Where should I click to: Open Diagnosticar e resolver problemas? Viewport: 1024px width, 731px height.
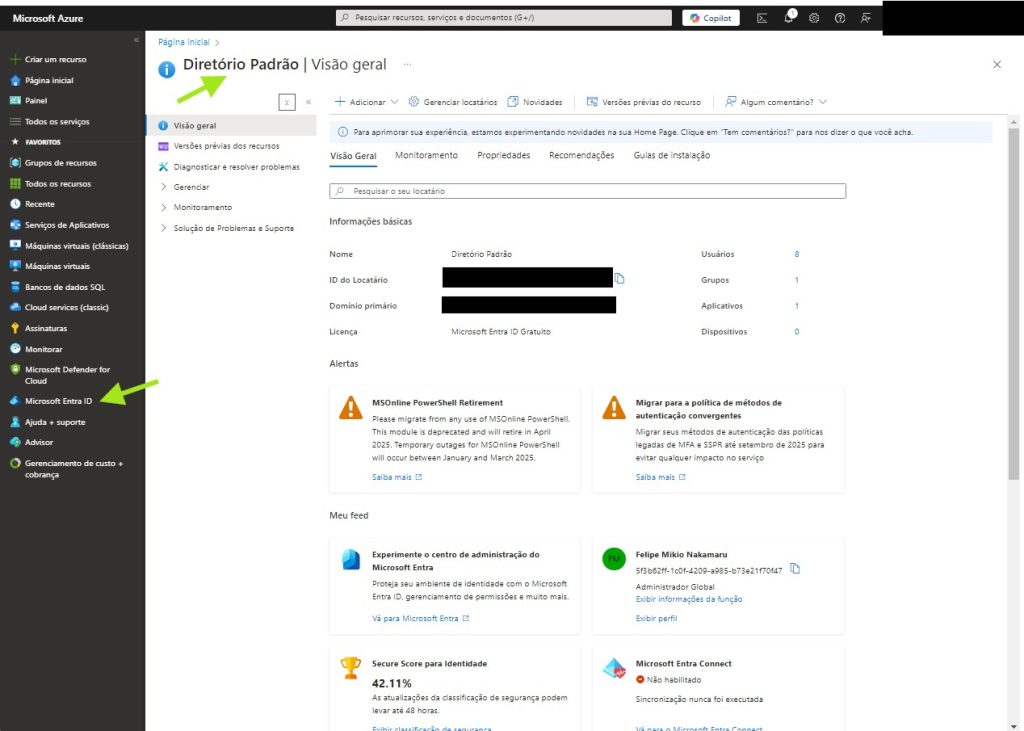pyautogui.click(x=236, y=167)
